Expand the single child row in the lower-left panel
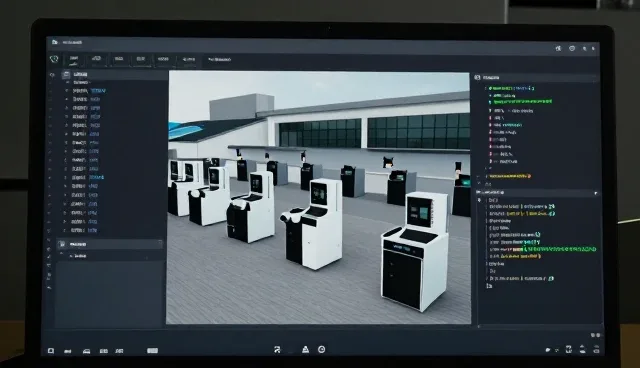The width and height of the screenshot is (640, 368). pos(71,256)
